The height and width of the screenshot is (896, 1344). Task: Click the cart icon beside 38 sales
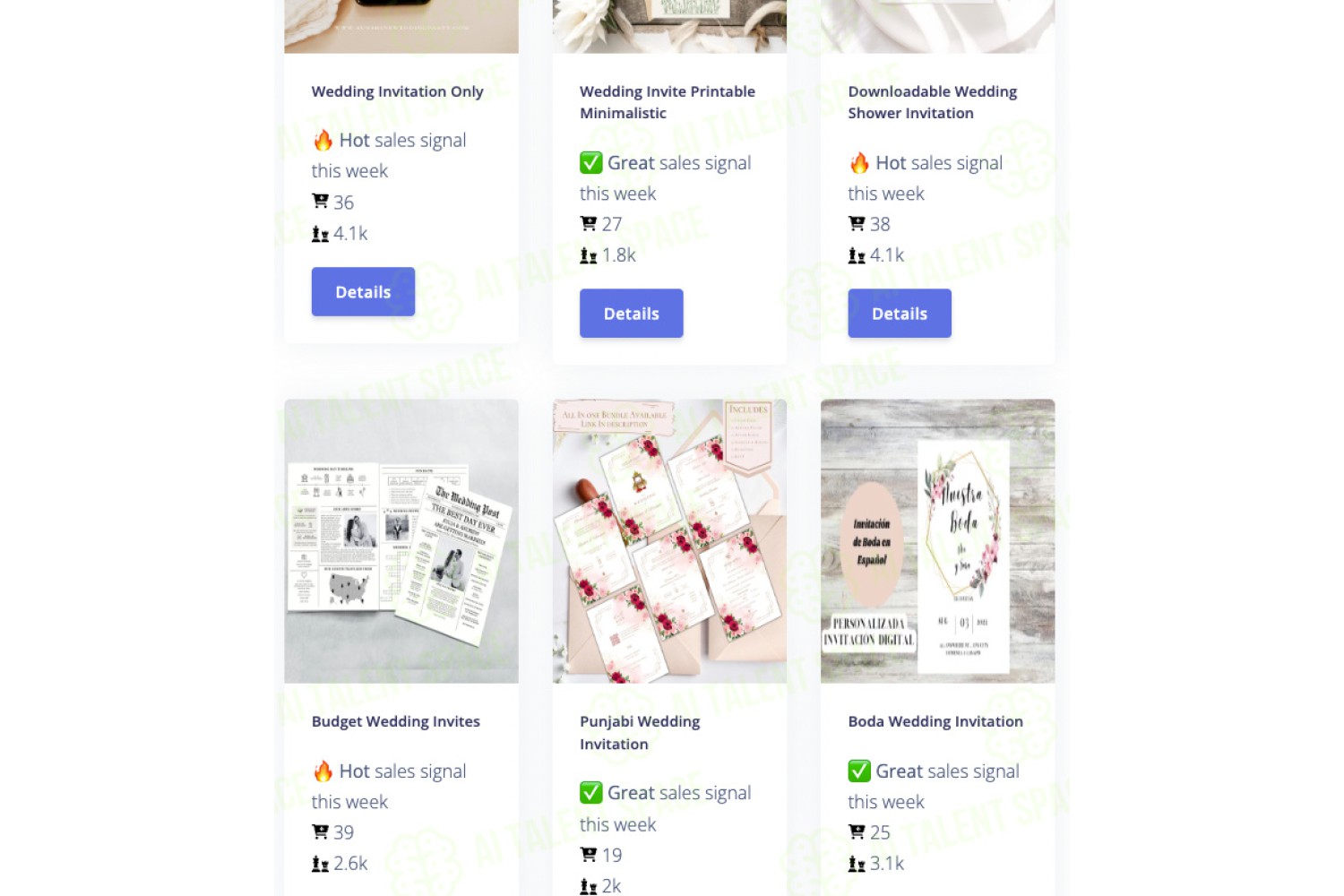coord(857,223)
